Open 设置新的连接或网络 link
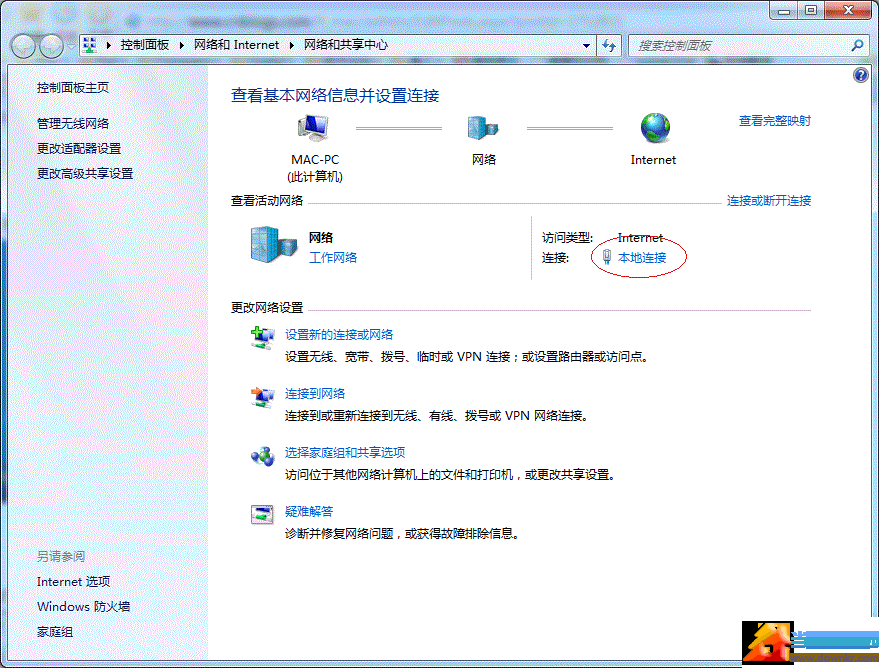Viewport: 879px width, 668px height. tap(339, 335)
